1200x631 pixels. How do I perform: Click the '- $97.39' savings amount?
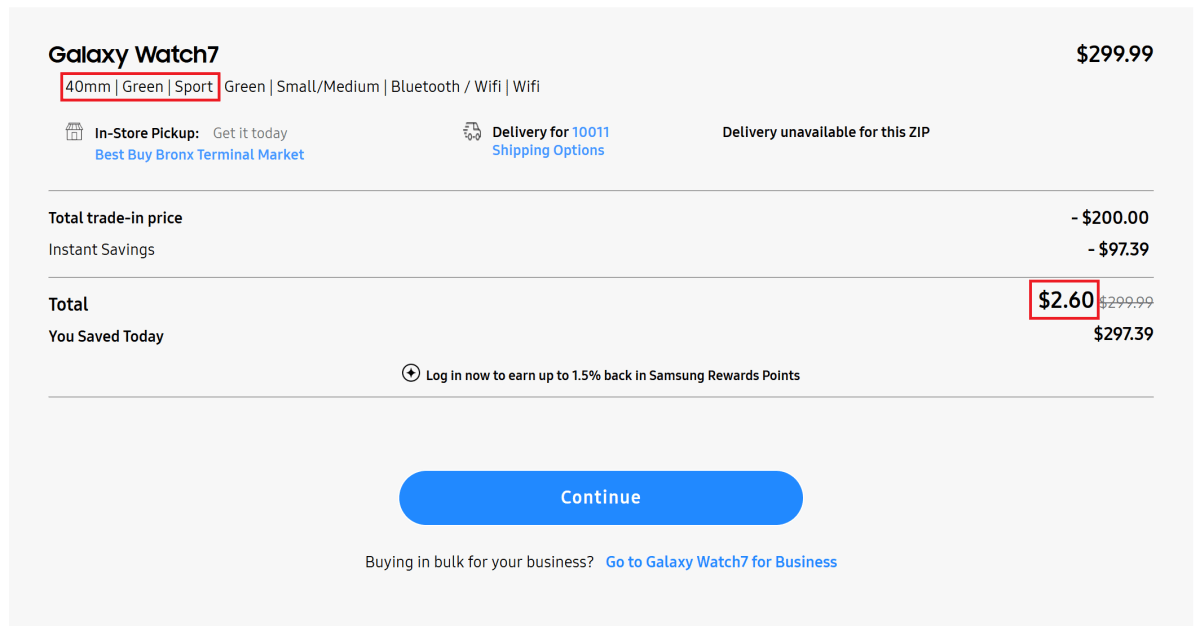(1118, 250)
